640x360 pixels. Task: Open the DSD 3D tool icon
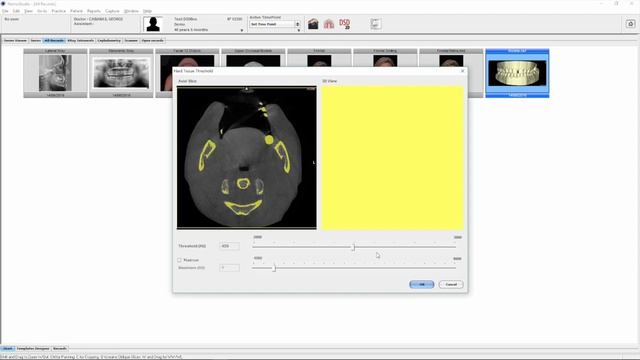tap(344, 24)
